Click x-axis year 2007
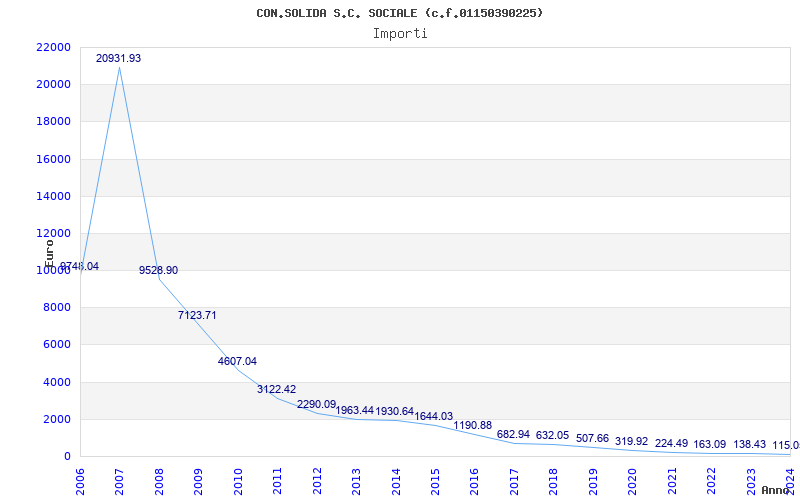Viewport: 800px width, 500px height. 119,481
